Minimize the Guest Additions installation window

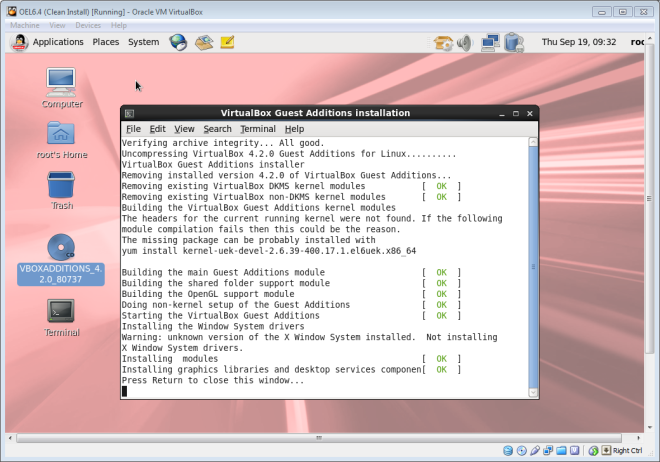[502, 114]
